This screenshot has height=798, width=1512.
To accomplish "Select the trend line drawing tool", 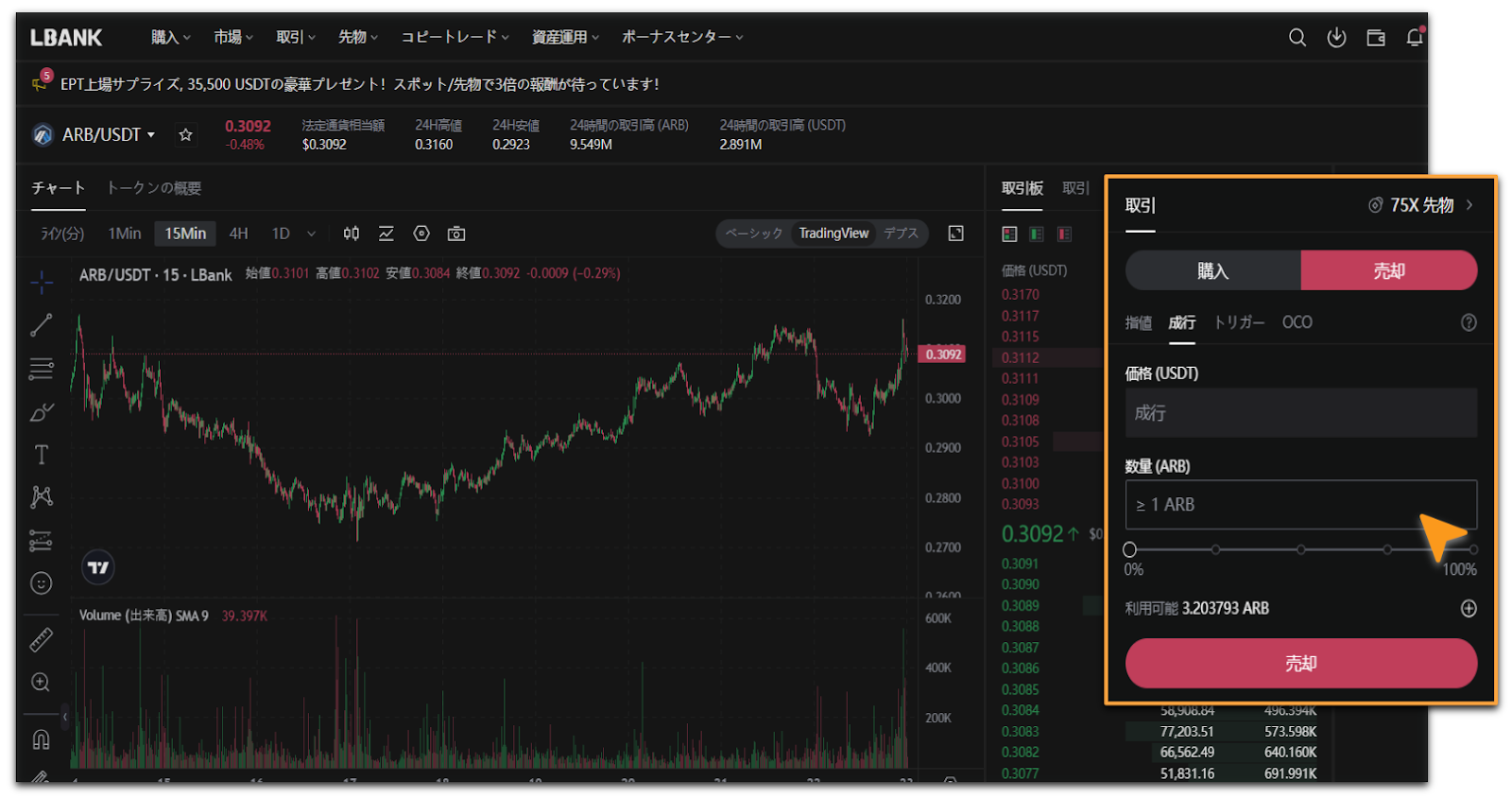I will (41, 325).
